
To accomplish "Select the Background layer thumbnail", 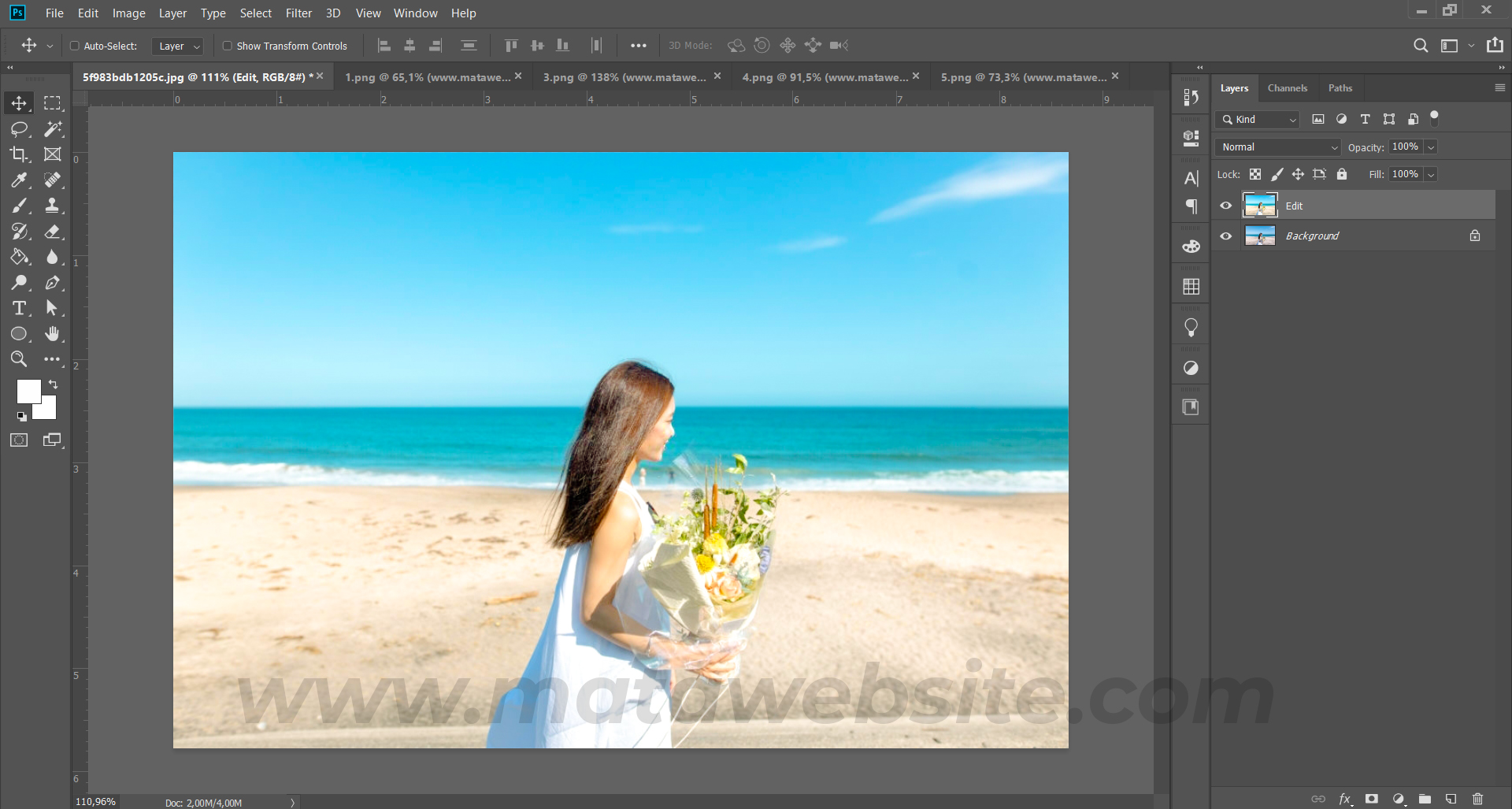I will click(1260, 236).
